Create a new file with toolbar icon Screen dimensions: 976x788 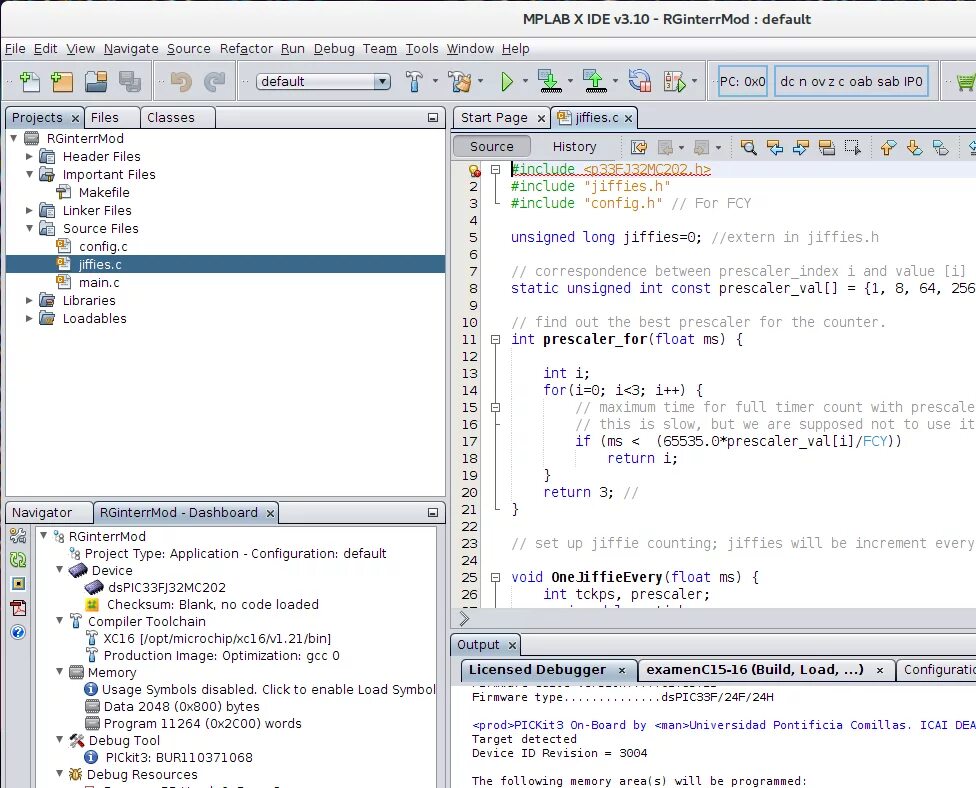coord(29,81)
